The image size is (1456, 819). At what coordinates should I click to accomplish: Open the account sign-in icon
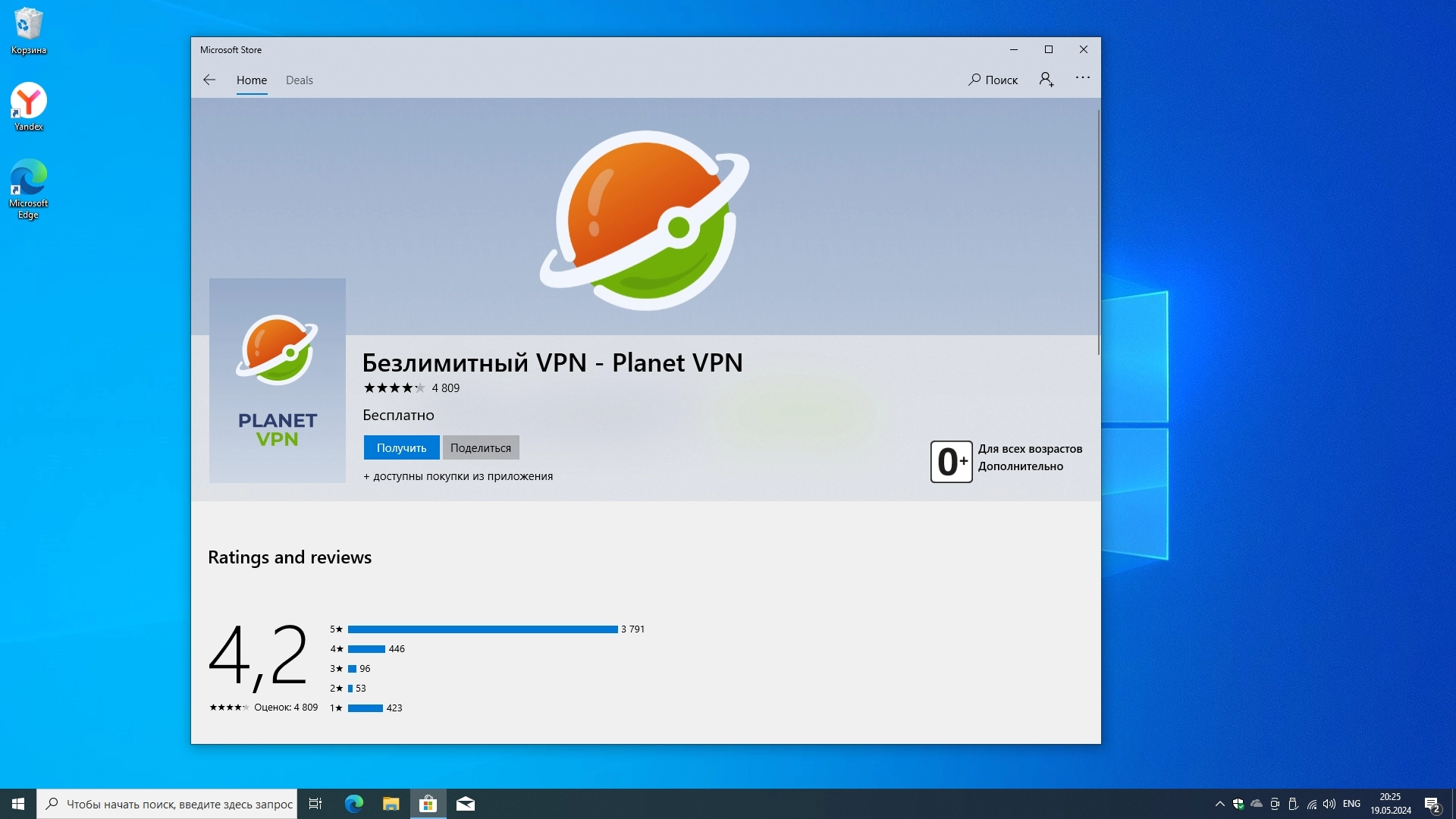tap(1046, 80)
